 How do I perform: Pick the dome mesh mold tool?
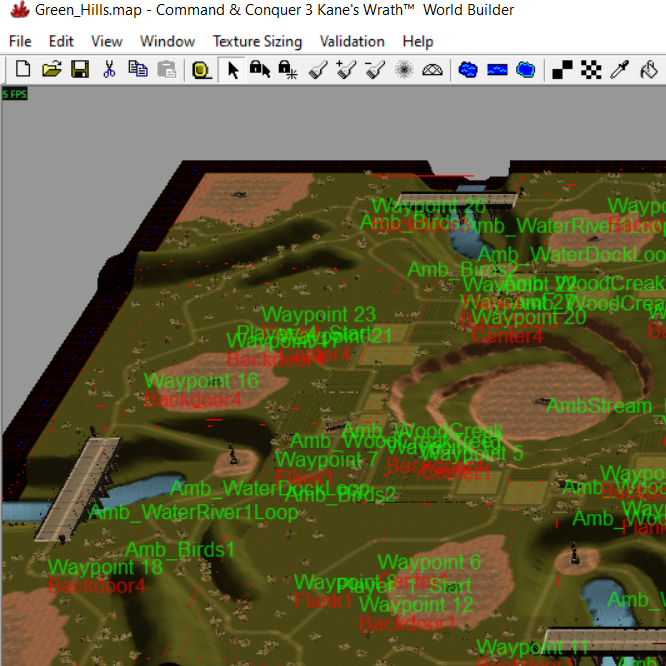pyautogui.click(x=432, y=69)
